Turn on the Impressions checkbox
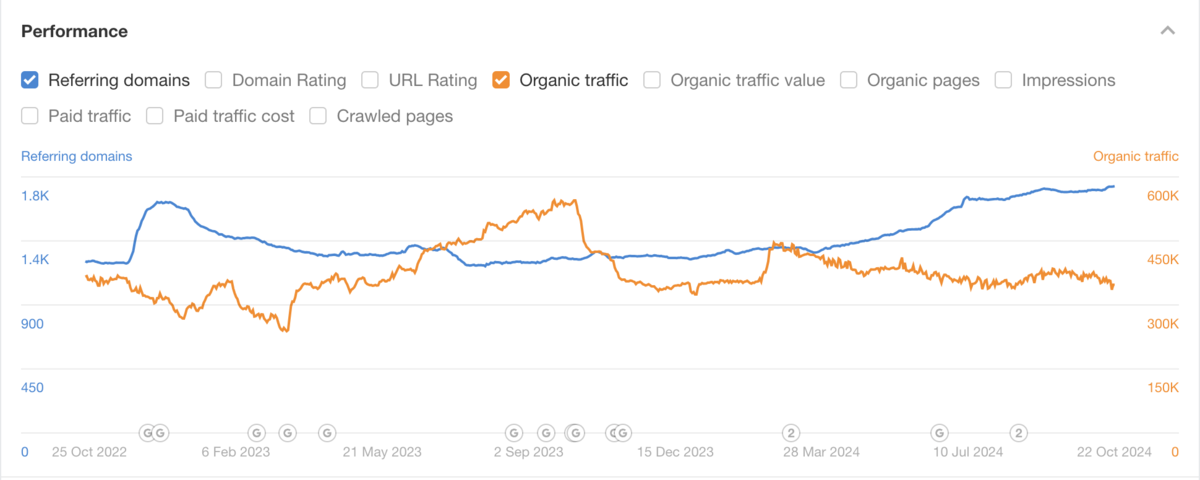This screenshot has height=480, width=1200. pyautogui.click(x=1003, y=80)
